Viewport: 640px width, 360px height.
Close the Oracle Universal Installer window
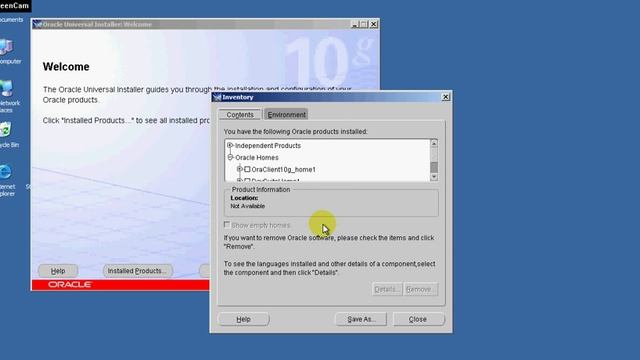[x=373, y=24]
